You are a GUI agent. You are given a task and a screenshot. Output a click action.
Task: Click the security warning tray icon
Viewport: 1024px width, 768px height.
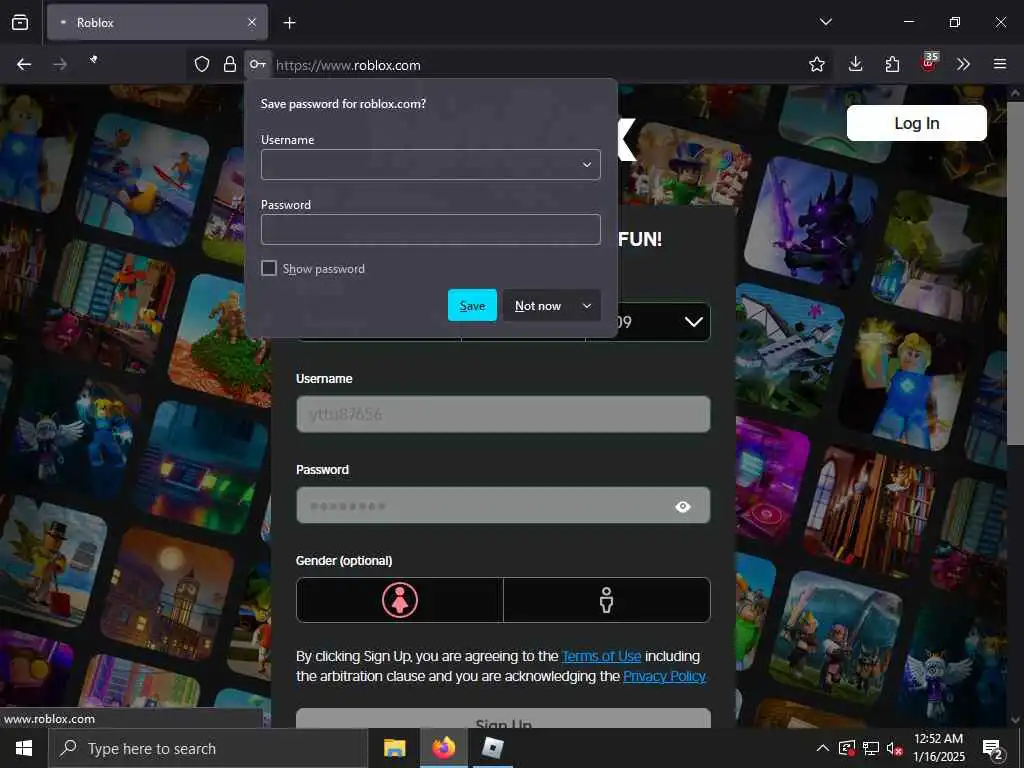click(847, 748)
